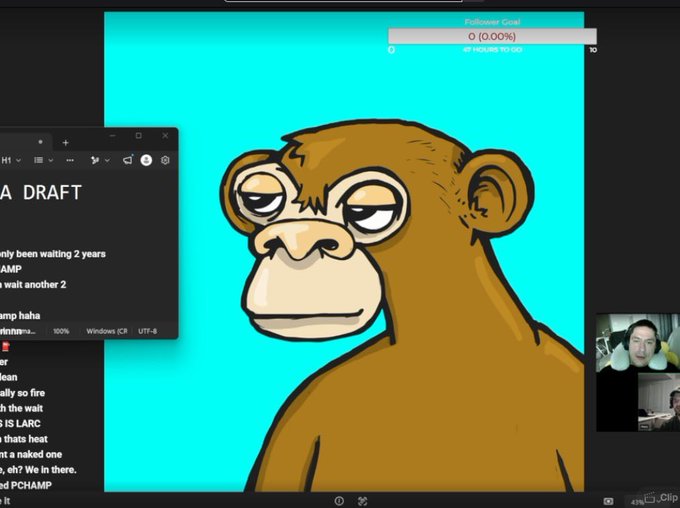Image resolution: width=680 pixels, height=508 pixels.
Task: Open the three-dots more options in Notepad toolbar
Action: (x=70, y=161)
